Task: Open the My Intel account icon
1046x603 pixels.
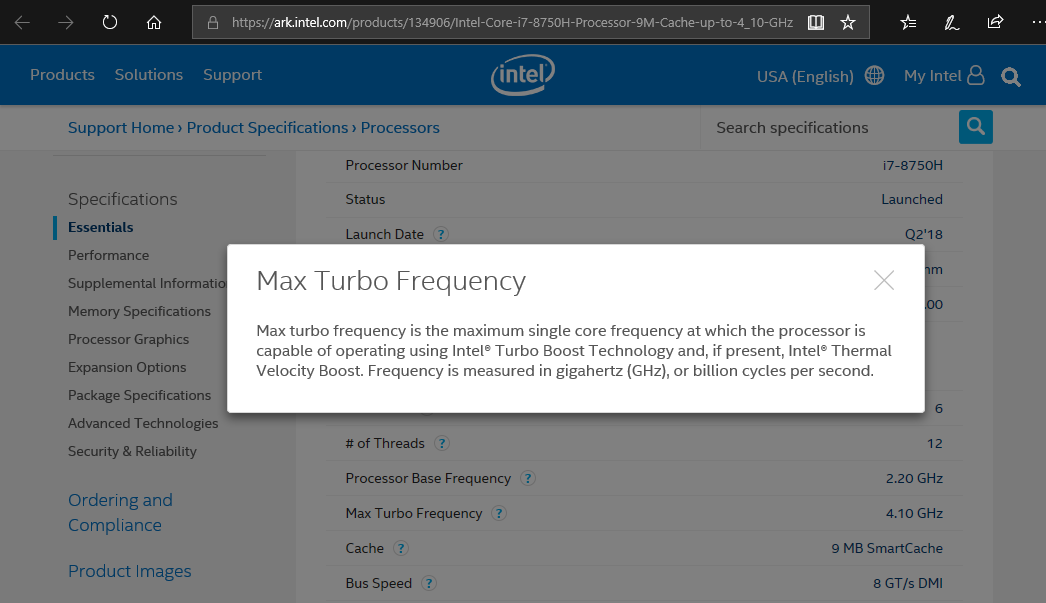Action: [x=976, y=76]
